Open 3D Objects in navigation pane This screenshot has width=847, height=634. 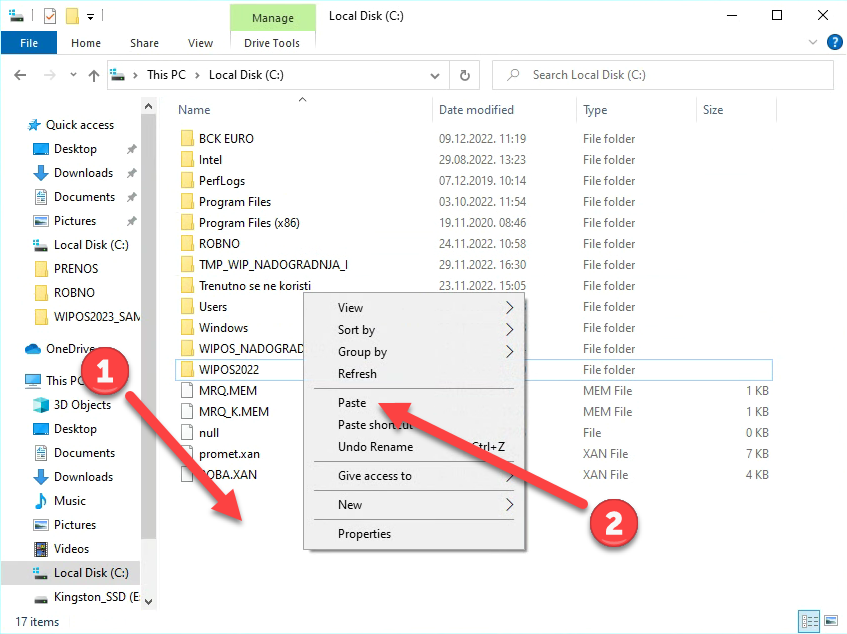pos(82,405)
